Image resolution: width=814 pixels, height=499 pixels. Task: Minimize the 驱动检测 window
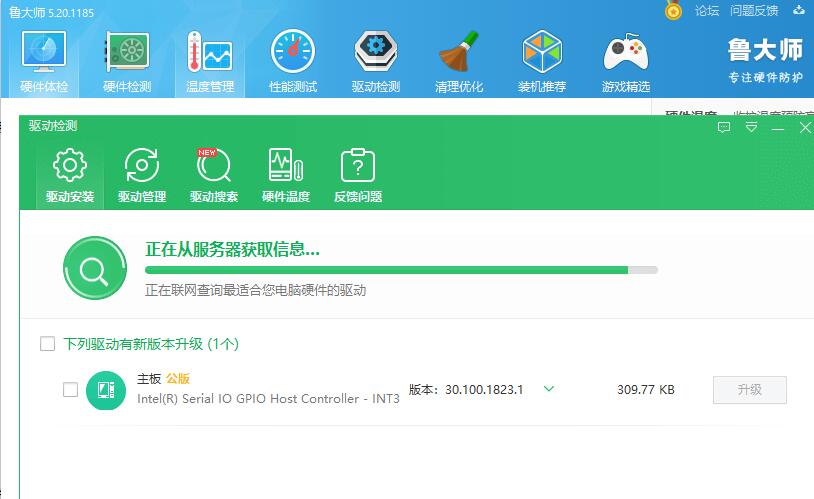point(778,128)
